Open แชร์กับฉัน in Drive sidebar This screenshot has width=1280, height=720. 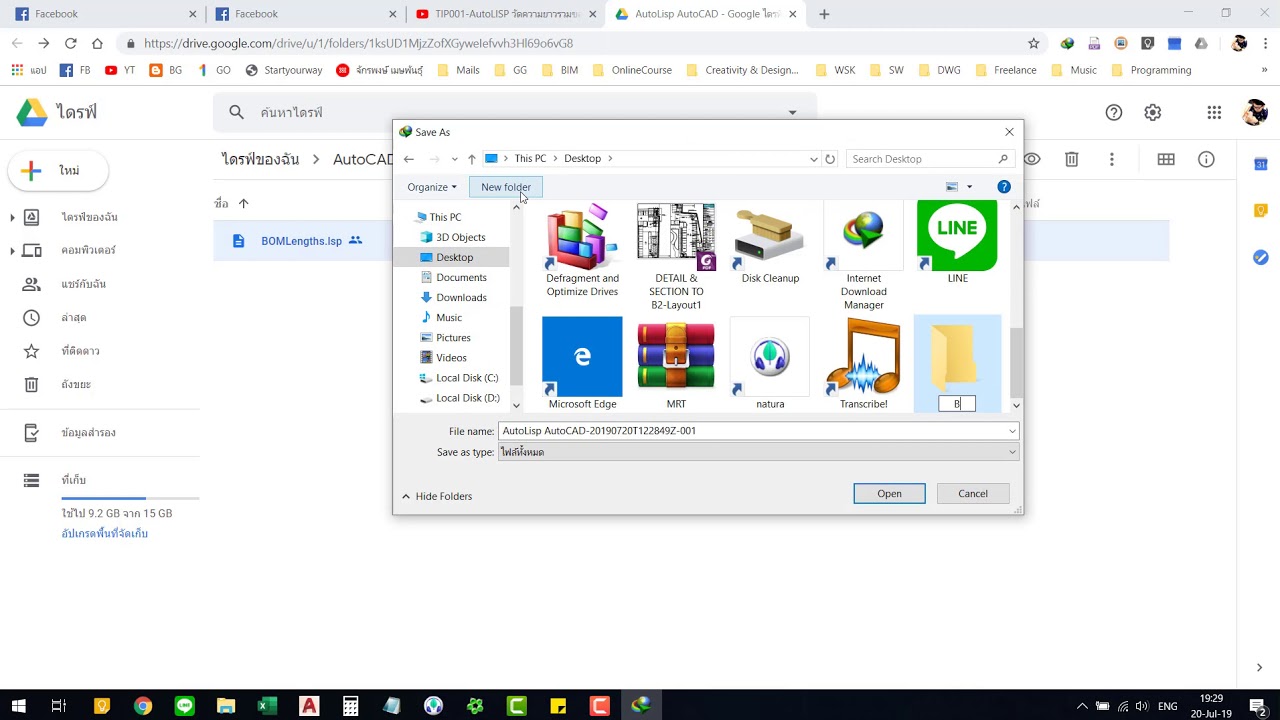(x=83, y=284)
